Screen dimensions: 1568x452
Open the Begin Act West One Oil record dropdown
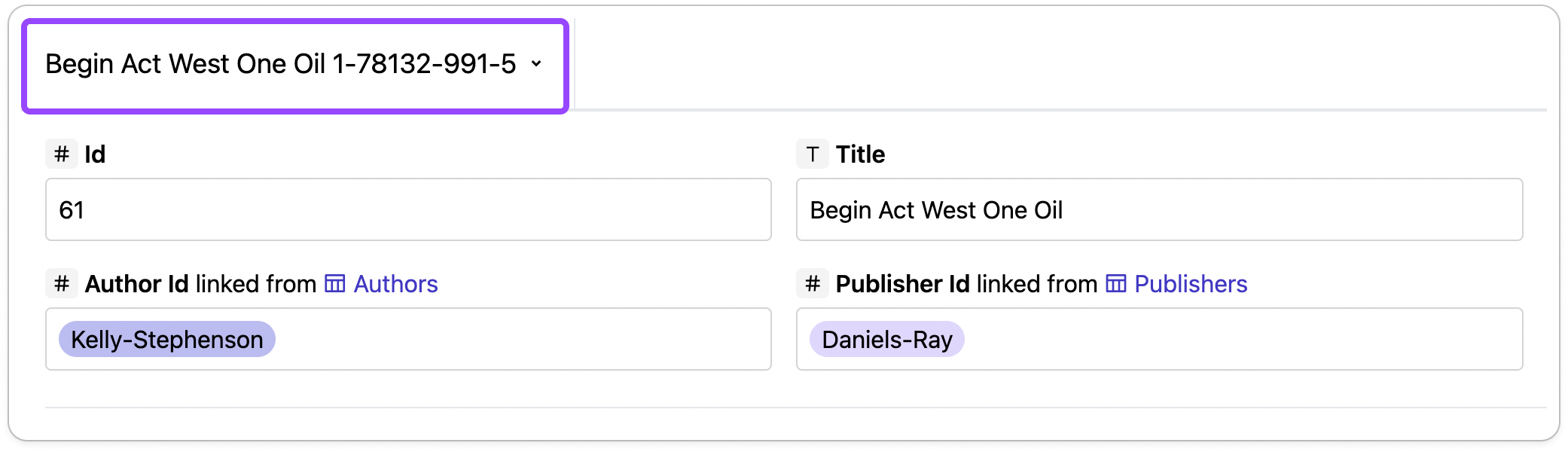pos(294,66)
